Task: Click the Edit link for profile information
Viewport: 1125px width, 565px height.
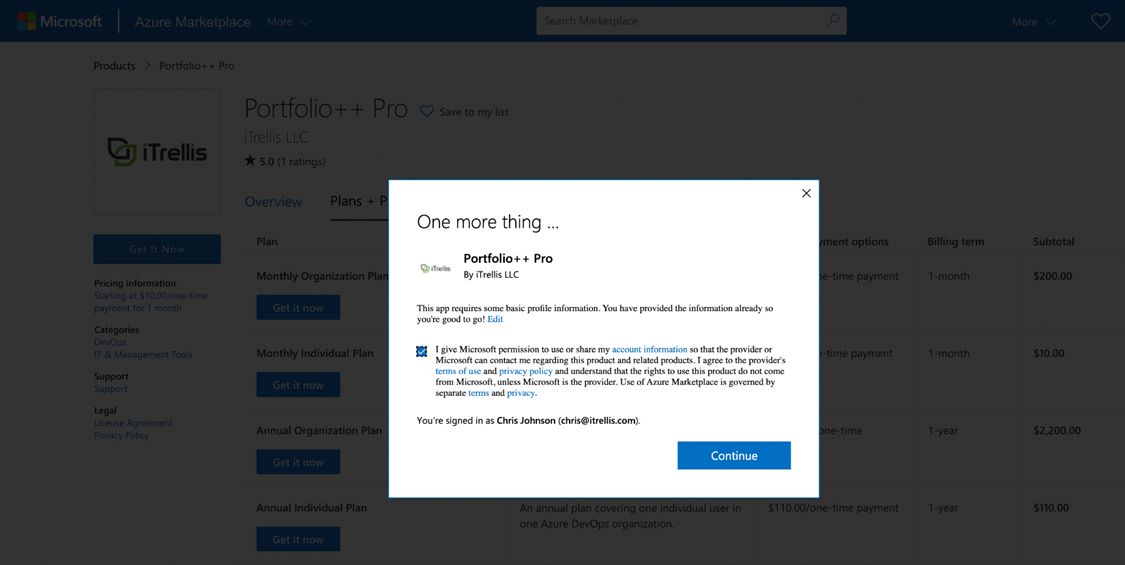Action: pyautogui.click(x=495, y=319)
